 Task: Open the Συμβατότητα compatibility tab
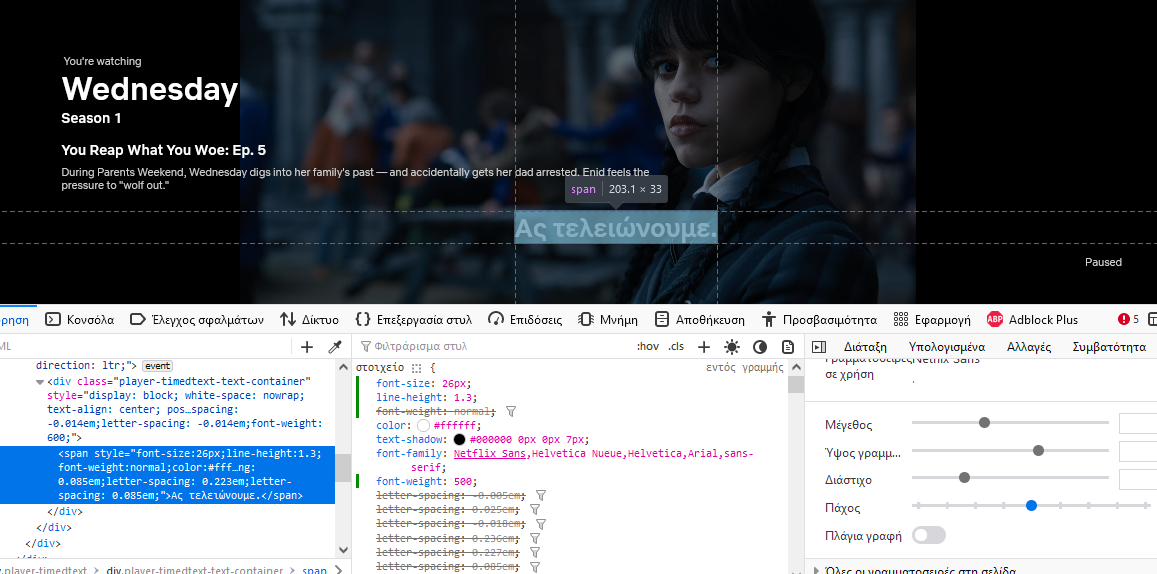[x=1109, y=347]
